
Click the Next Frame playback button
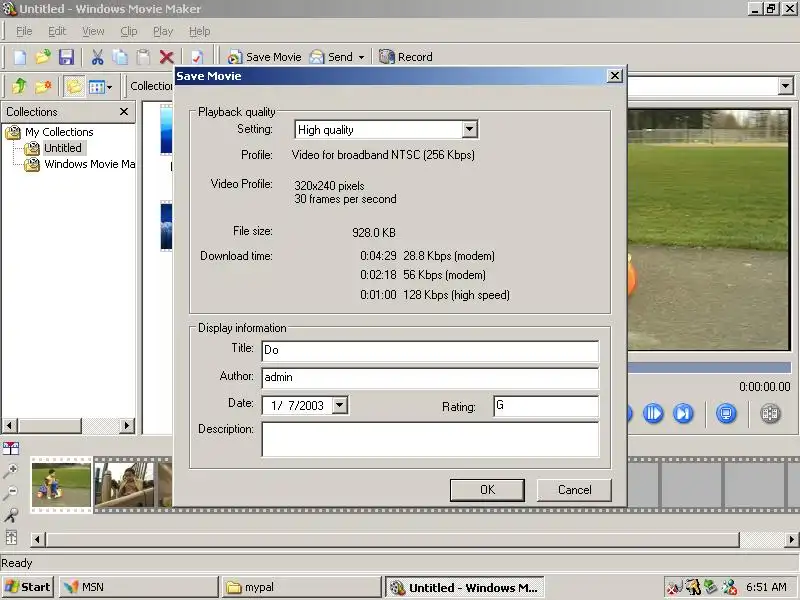pos(653,413)
